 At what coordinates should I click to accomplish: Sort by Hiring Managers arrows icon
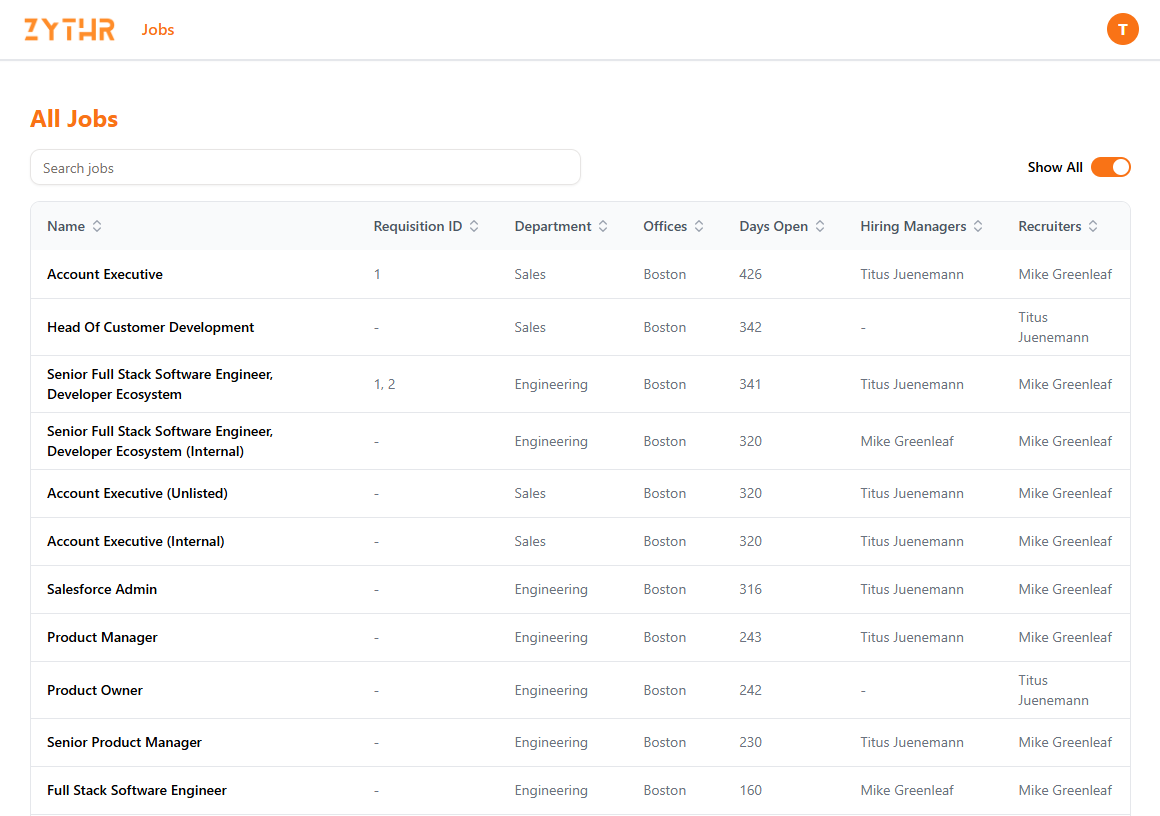(x=978, y=227)
